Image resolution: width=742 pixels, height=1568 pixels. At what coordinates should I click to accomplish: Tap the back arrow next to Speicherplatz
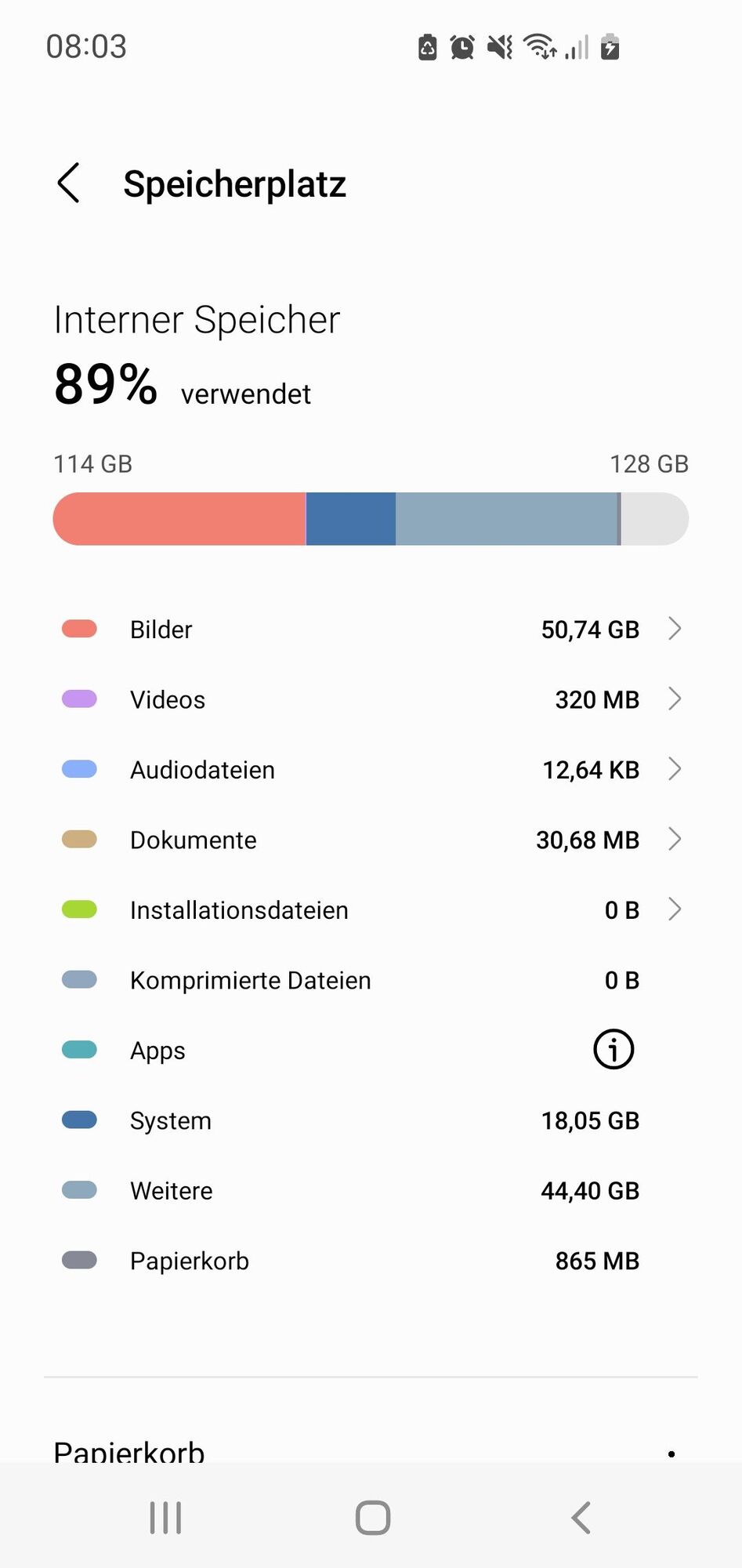pos(69,183)
